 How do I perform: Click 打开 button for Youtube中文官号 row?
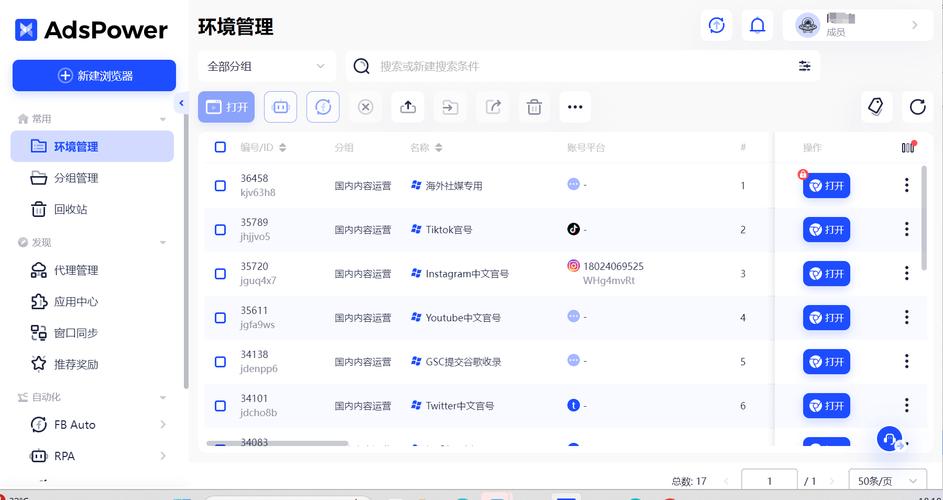(826, 317)
